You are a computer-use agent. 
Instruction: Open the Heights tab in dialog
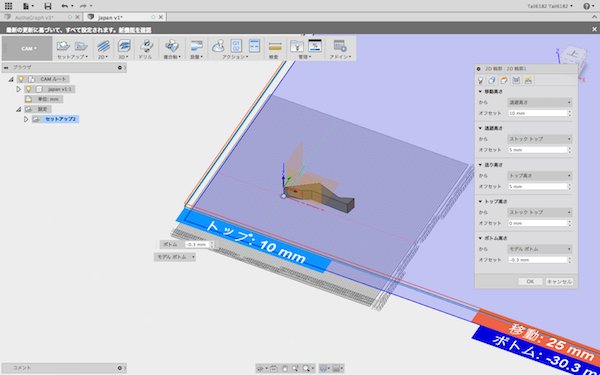pos(504,80)
